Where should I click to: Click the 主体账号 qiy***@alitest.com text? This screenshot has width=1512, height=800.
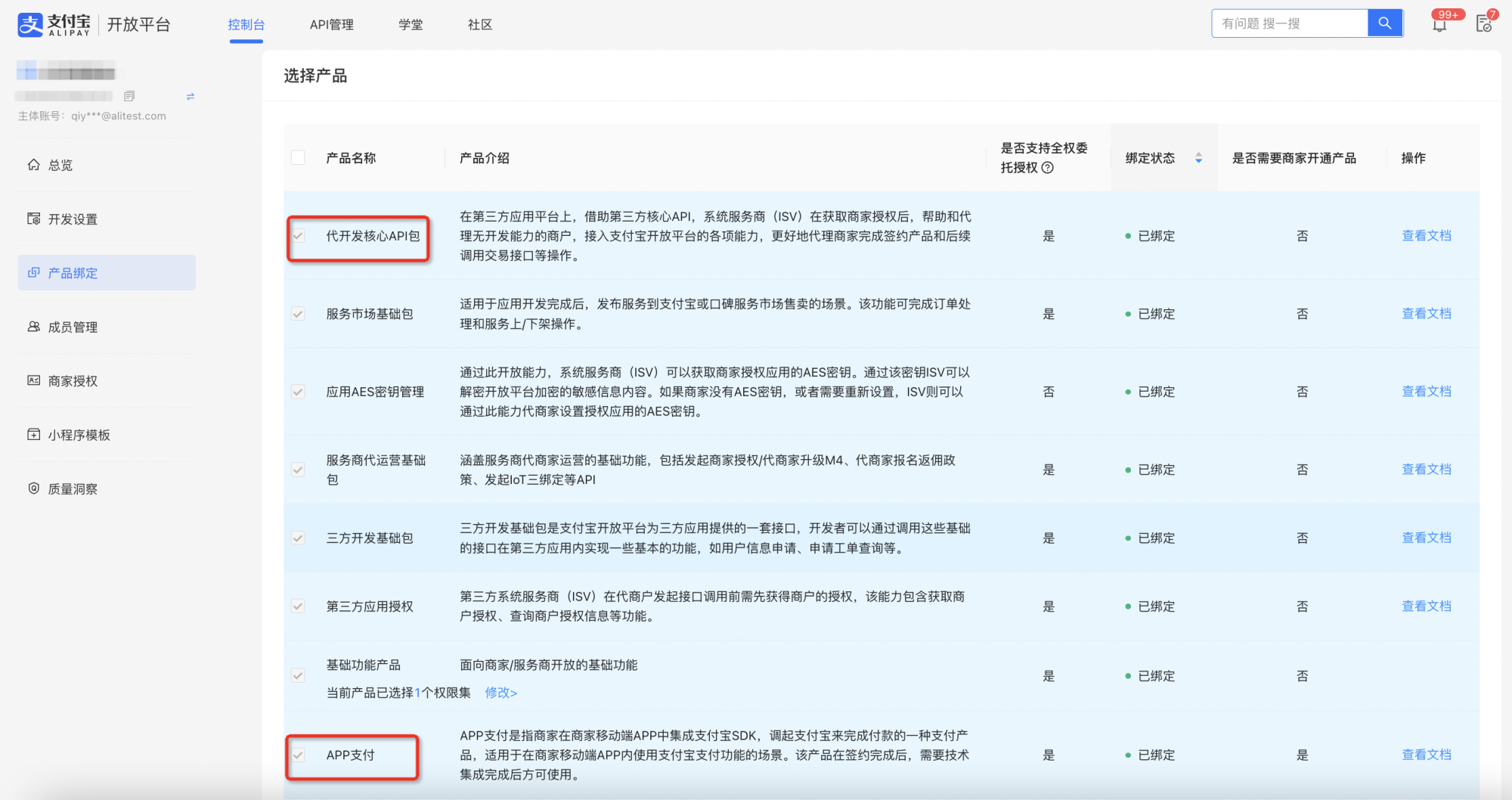click(92, 116)
